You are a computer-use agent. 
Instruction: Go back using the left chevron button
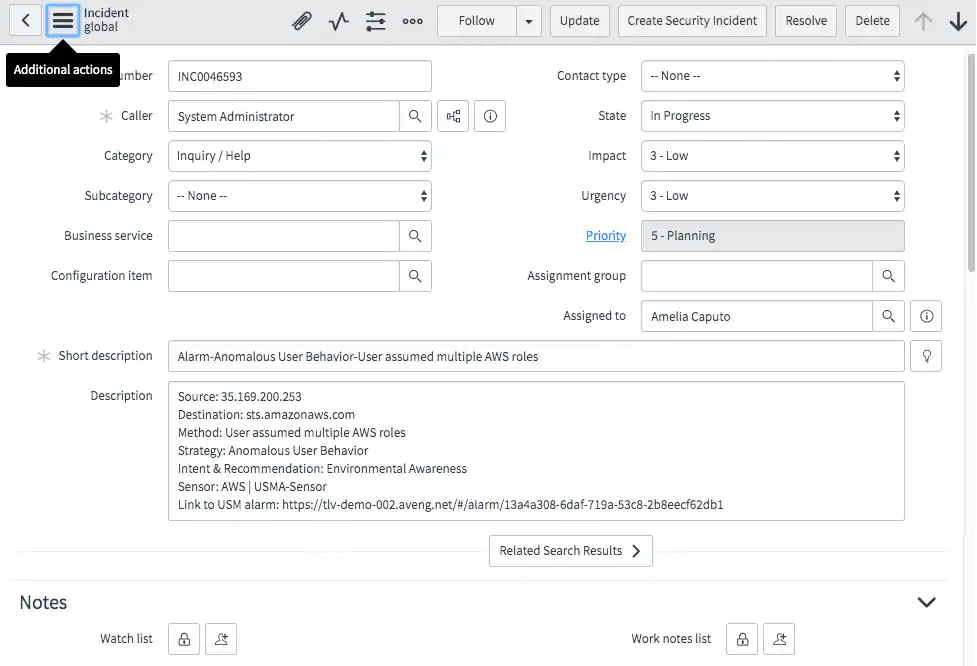pyautogui.click(x=26, y=21)
